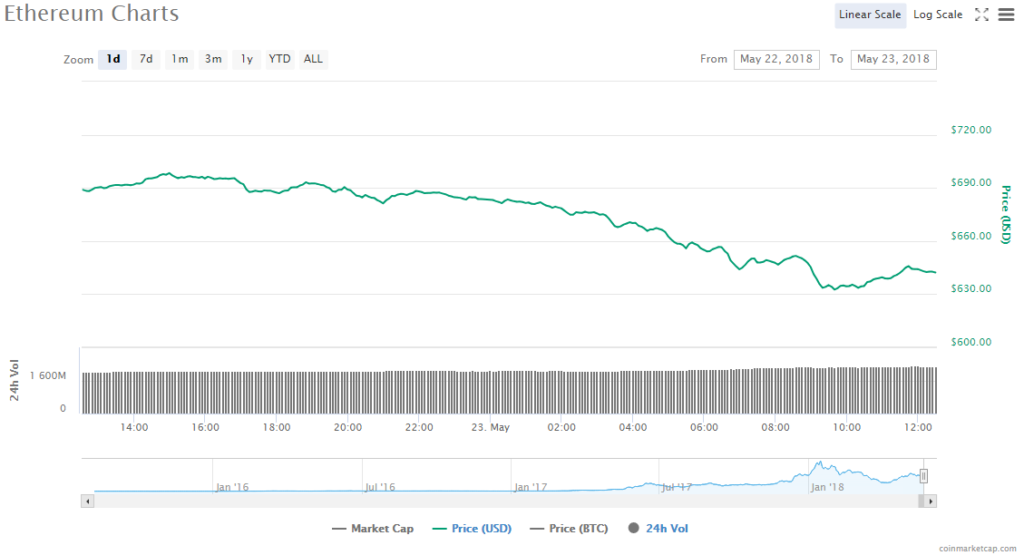
Task: Set zoom range to 3m
Action: pyautogui.click(x=213, y=59)
